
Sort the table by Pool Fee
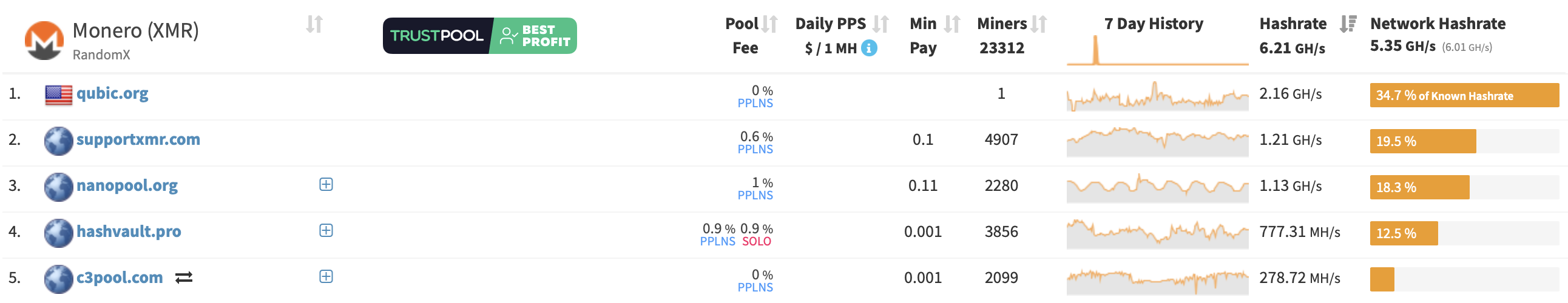(x=770, y=24)
